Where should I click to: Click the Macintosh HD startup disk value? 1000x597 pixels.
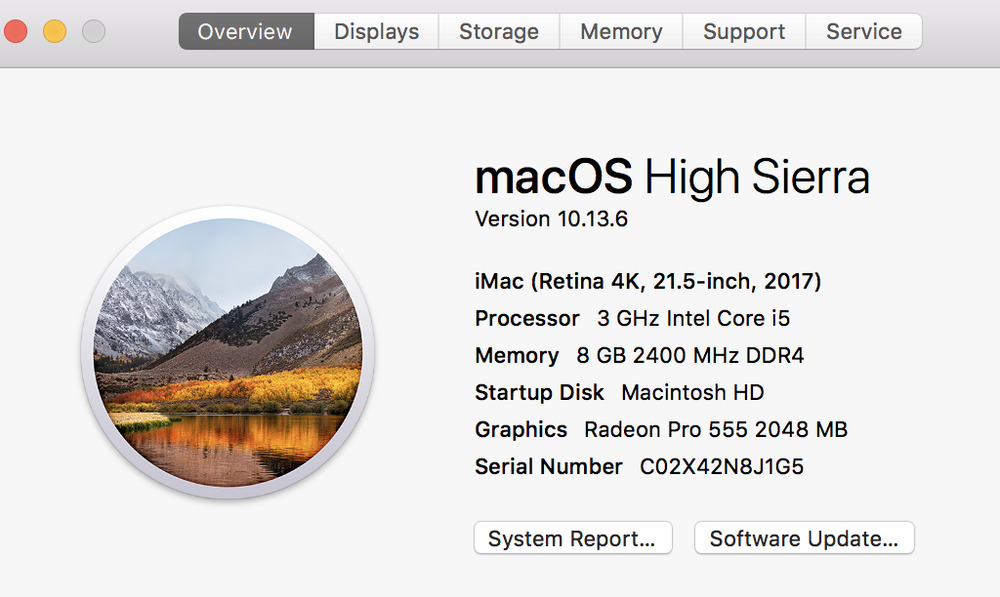(x=692, y=393)
